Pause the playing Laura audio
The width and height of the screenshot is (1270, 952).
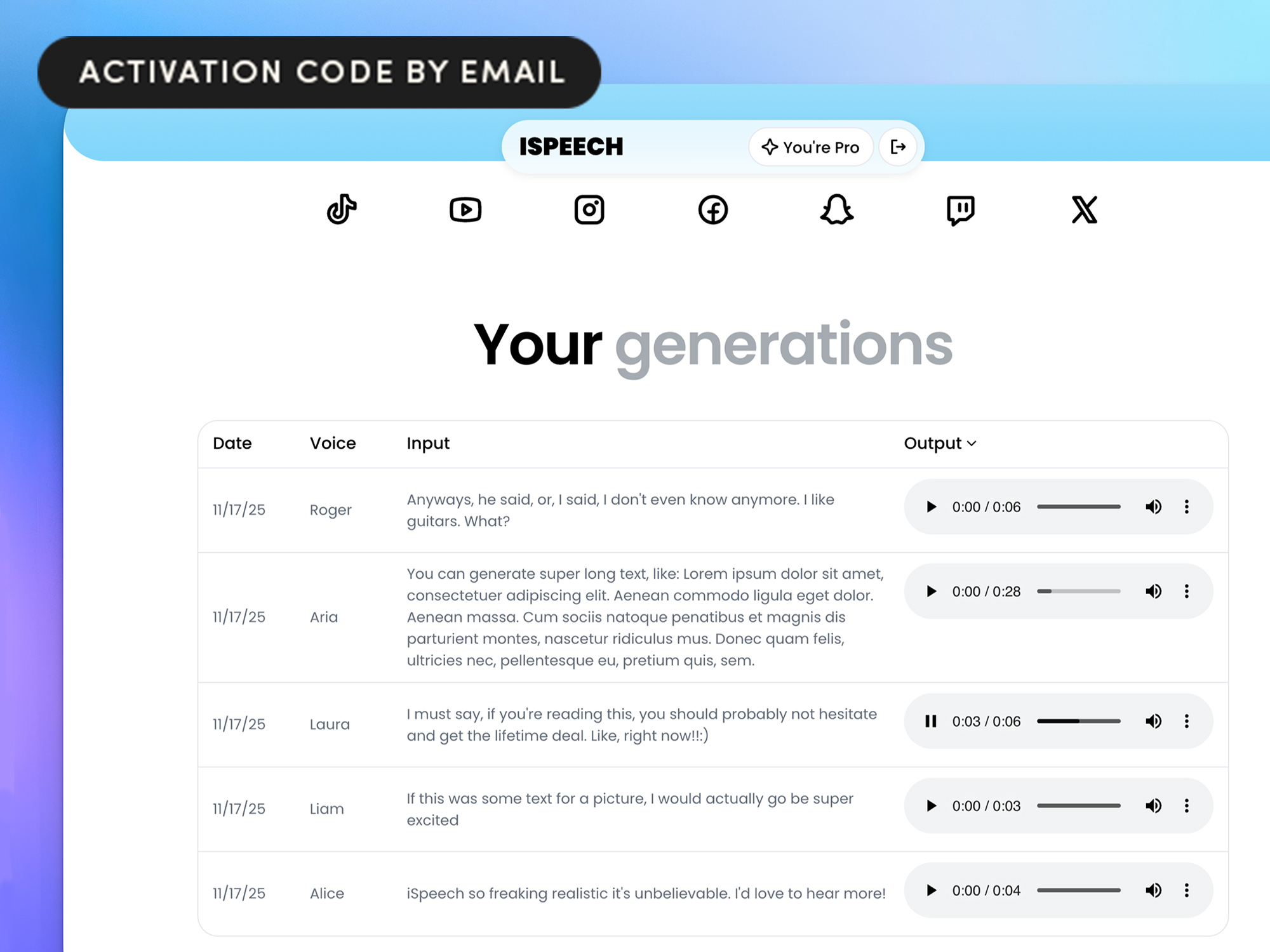tap(931, 722)
